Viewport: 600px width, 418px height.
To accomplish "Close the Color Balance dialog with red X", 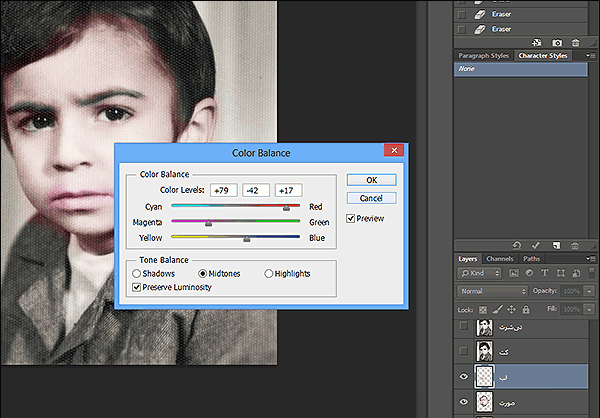I will [394, 150].
